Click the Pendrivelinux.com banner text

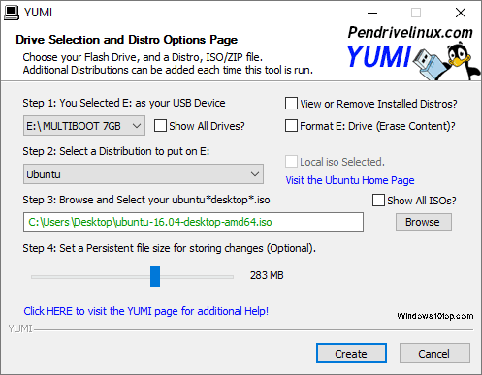(x=410, y=32)
